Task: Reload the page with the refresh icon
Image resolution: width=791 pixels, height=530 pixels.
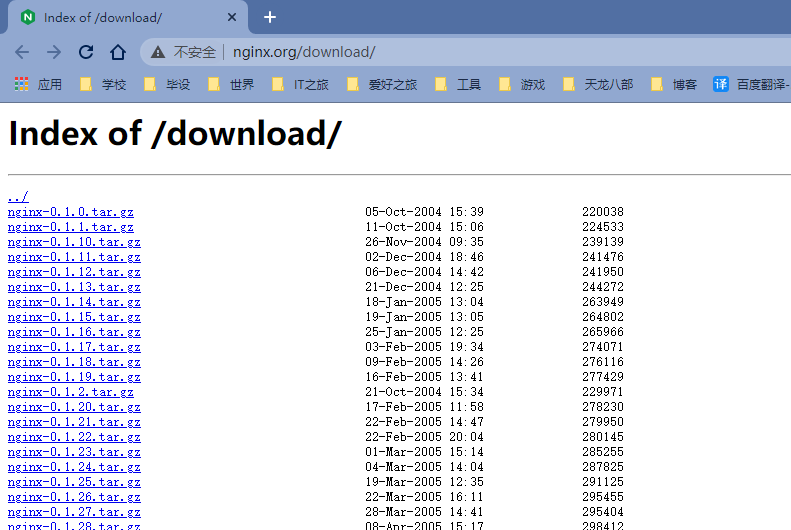Action: click(x=86, y=52)
